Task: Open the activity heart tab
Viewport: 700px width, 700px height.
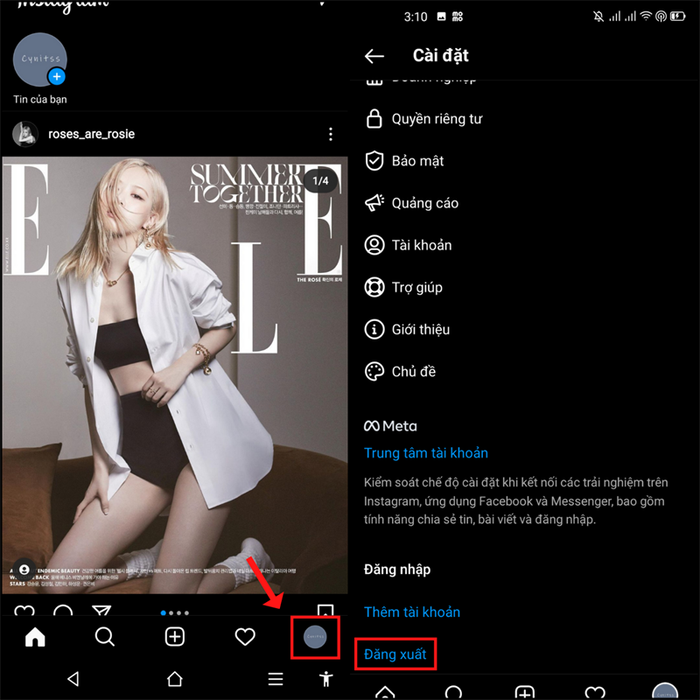Action: coord(245,637)
